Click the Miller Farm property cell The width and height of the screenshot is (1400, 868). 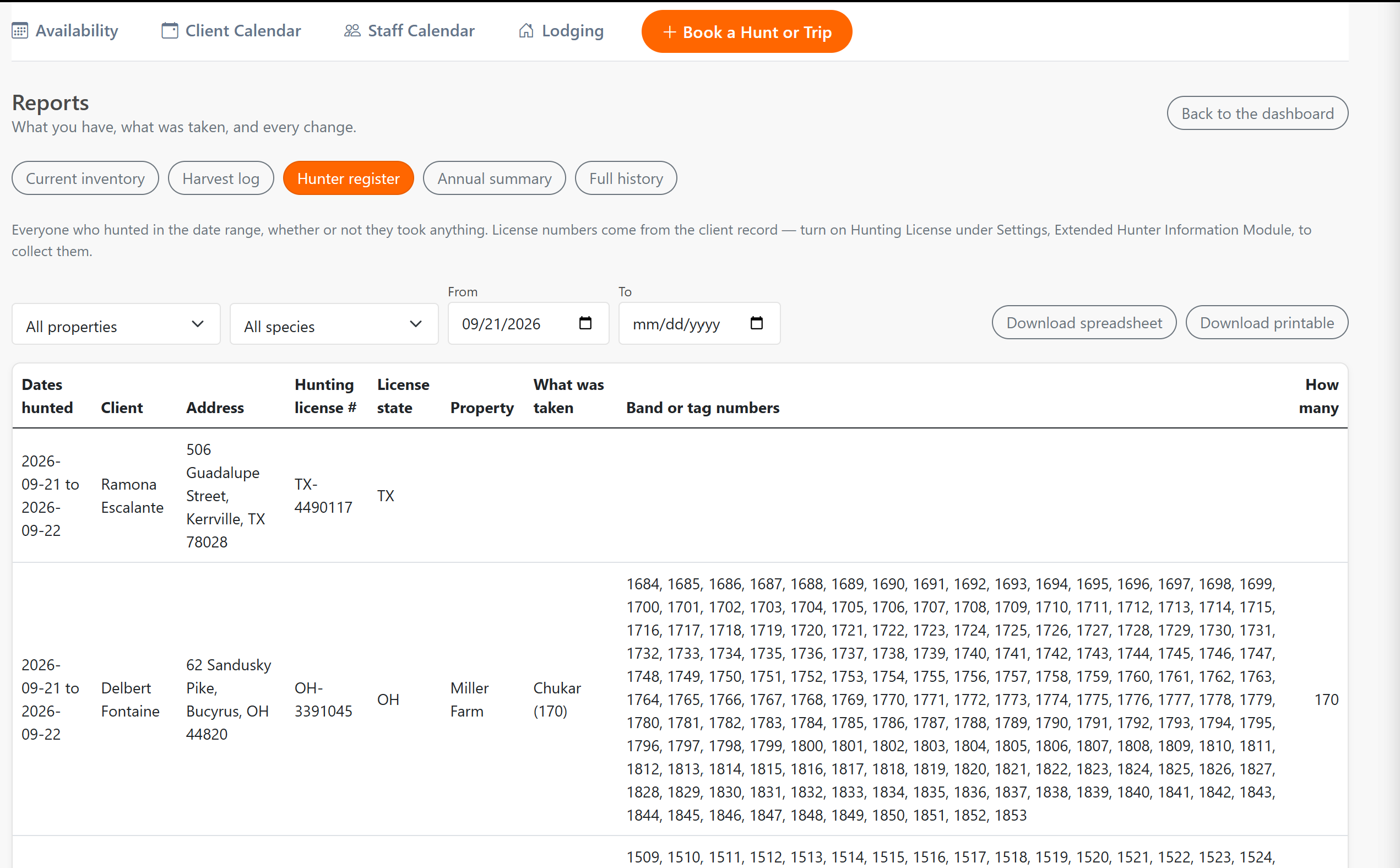click(470, 700)
